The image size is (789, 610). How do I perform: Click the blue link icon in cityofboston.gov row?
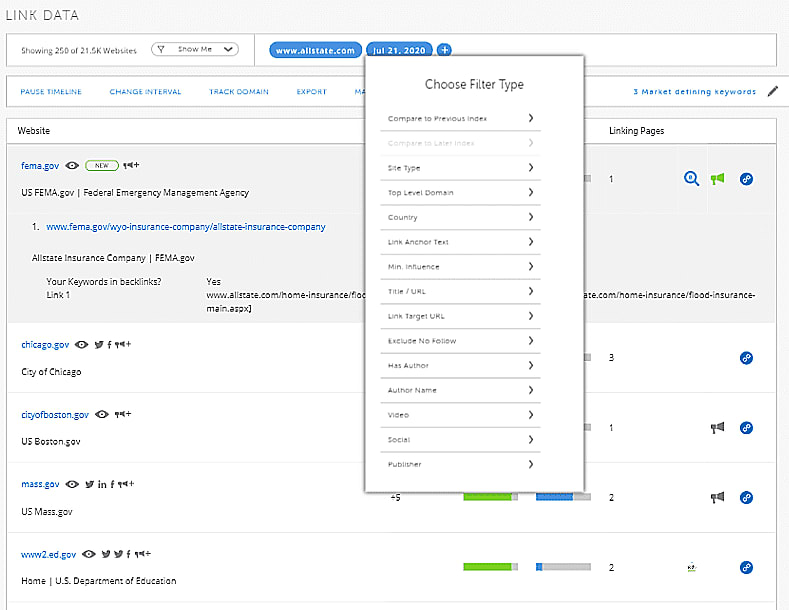point(746,428)
